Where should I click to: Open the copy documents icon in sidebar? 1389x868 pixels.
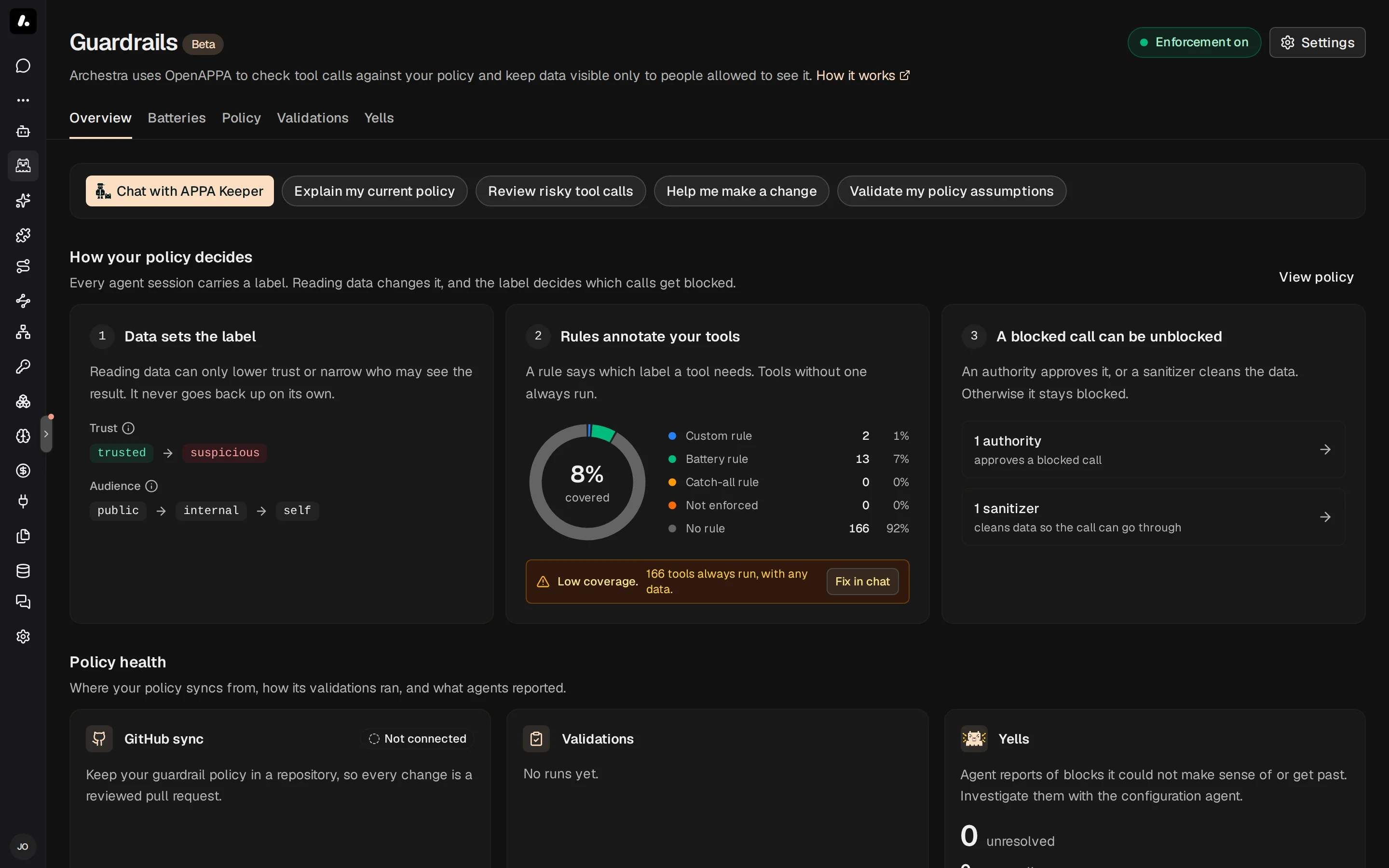tap(23, 536)
